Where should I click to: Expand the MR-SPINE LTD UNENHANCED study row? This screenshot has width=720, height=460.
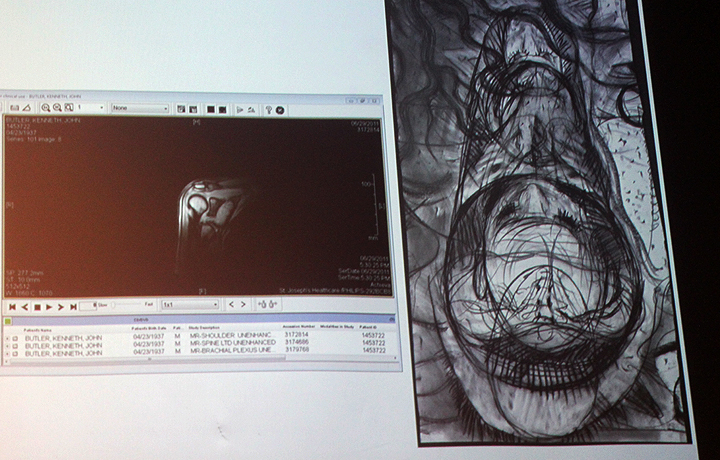point(8,346)
